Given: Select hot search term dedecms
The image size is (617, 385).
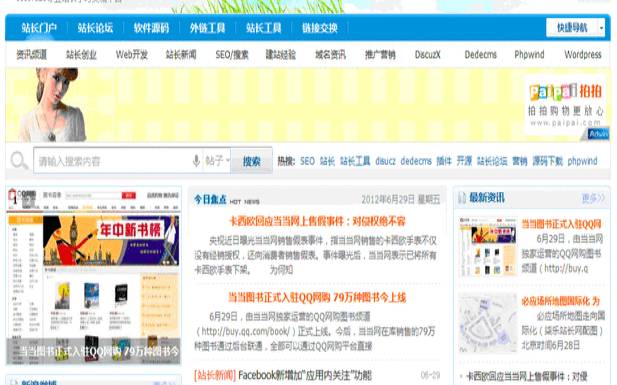Looking at the screenshot, I should pyautogui.click(x=416, y=161).
